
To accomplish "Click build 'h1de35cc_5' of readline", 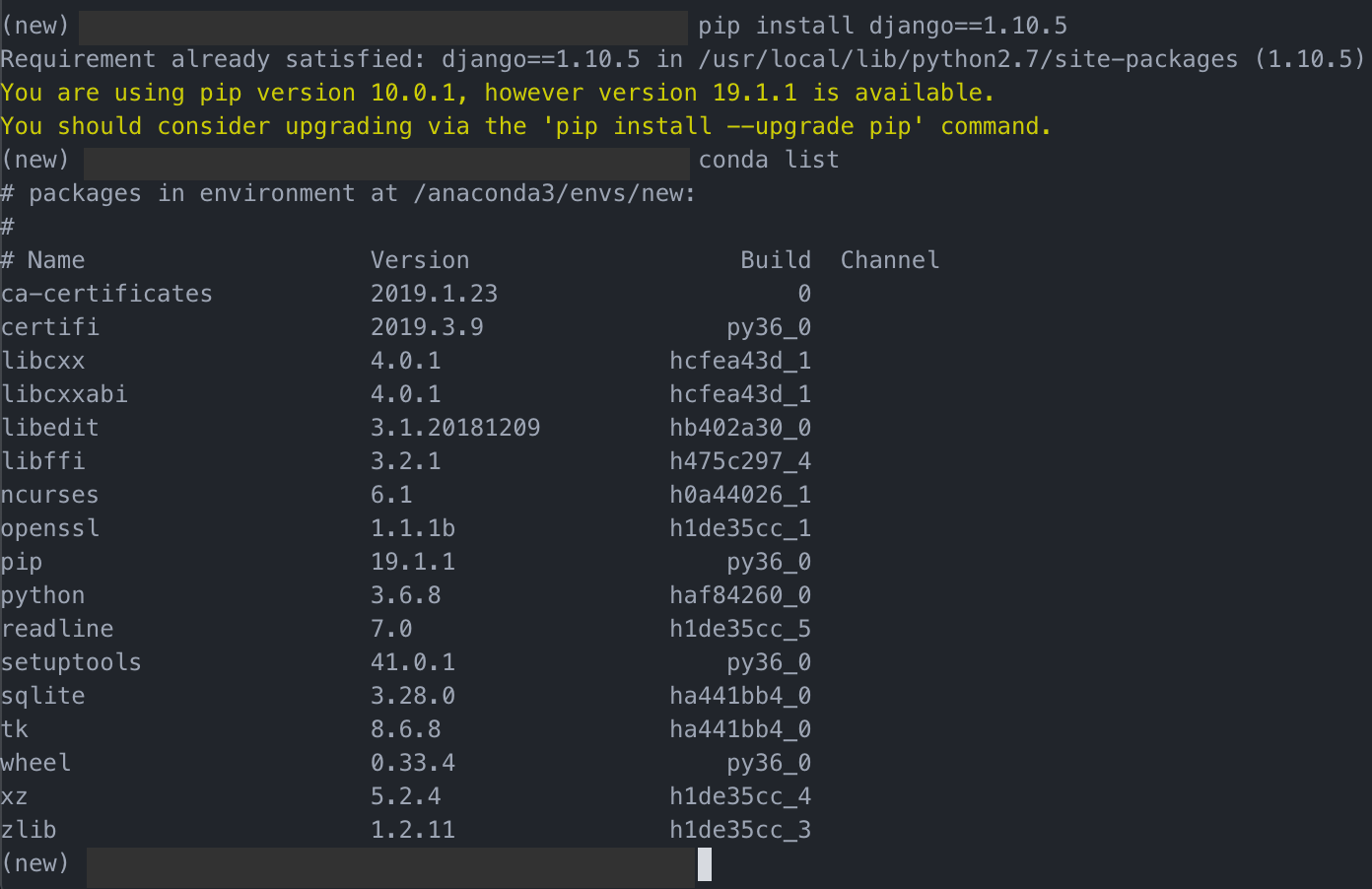I will coord(740,629).
